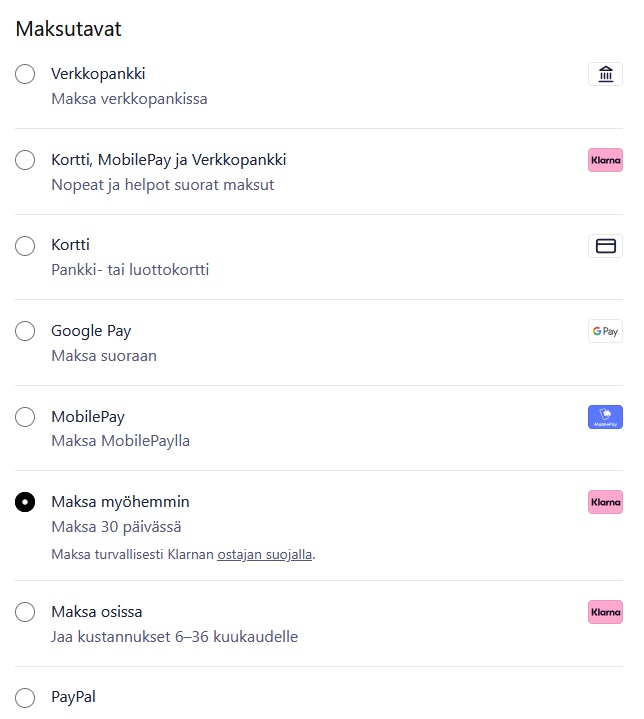Click the Pankki- tai luottokortti description
The image size is (644, 719).
coord(130,270)
